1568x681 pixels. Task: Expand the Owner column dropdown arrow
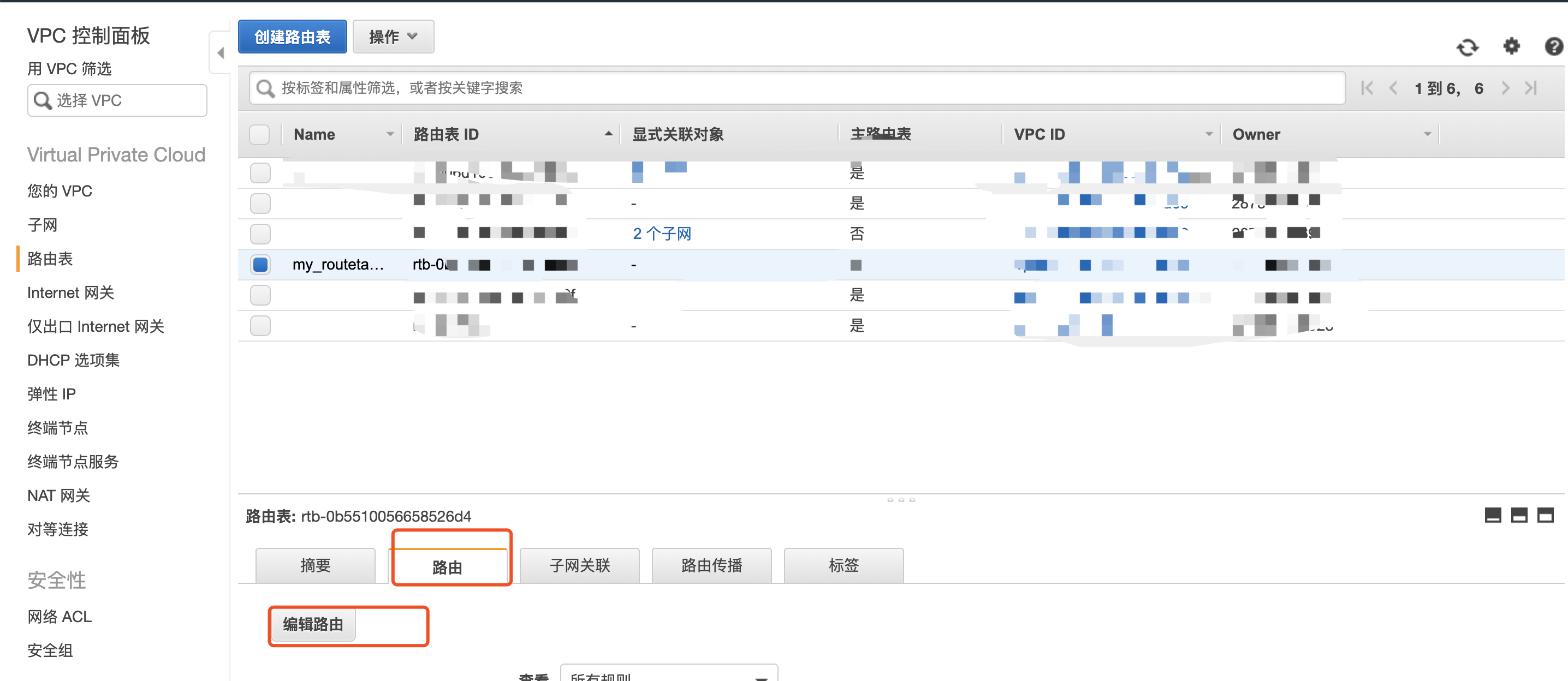[x=1427, y=134]
